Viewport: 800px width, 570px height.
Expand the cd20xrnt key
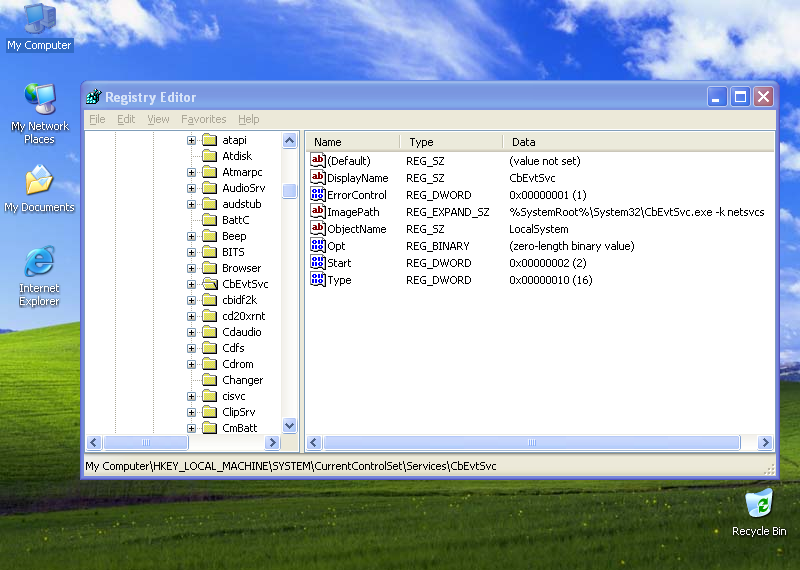click(191, 316)
